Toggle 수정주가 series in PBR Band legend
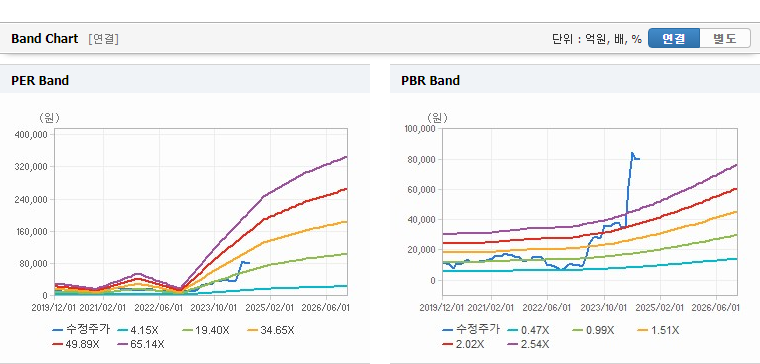Screen dimensions: 760x364 click(471, 330)
